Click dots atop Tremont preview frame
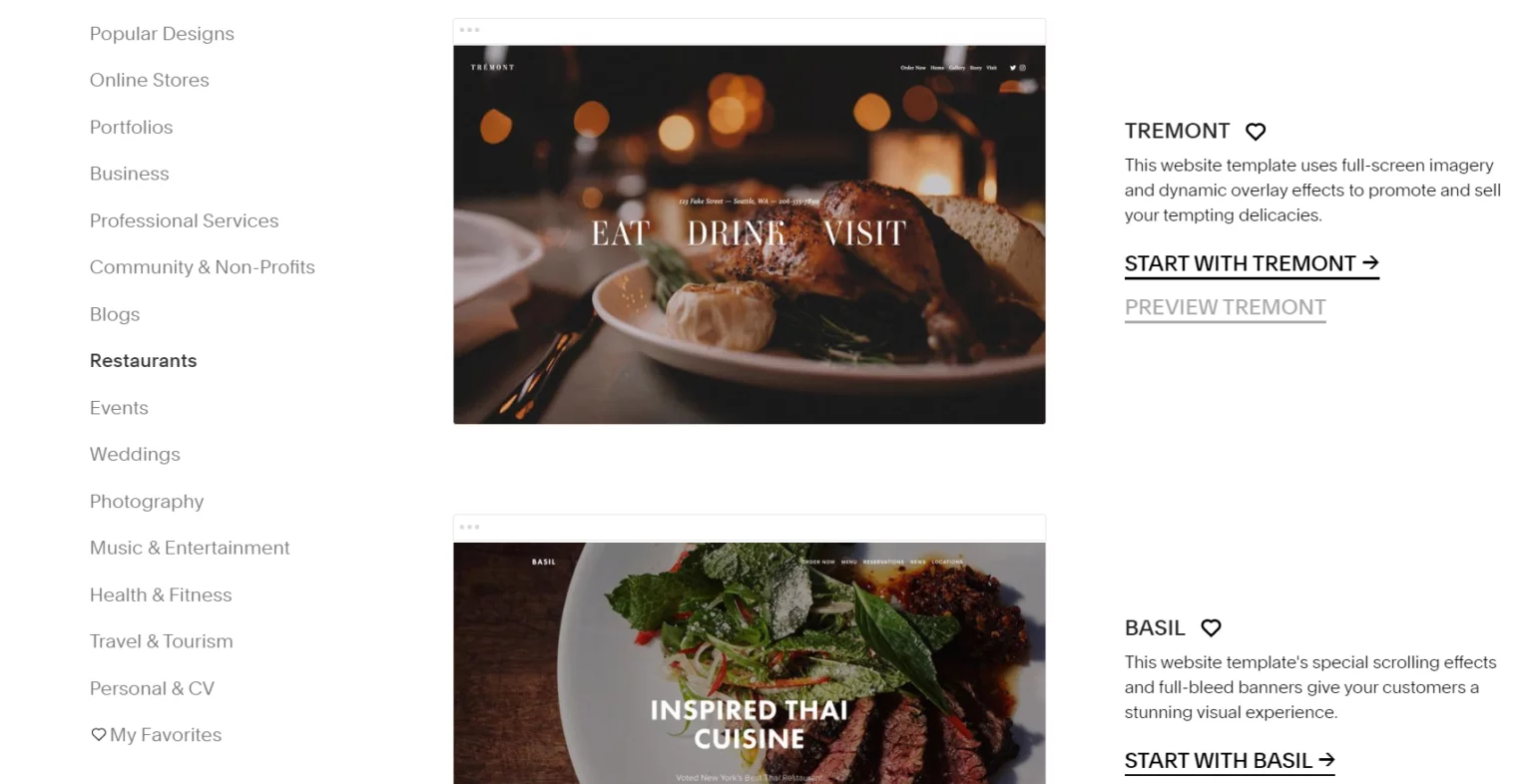 coord(469,30)
